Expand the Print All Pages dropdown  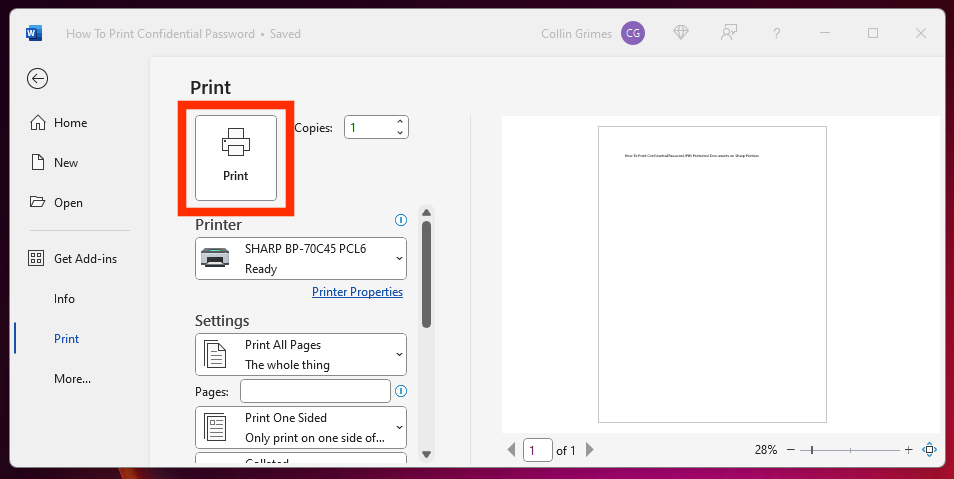tap(300, 354)
